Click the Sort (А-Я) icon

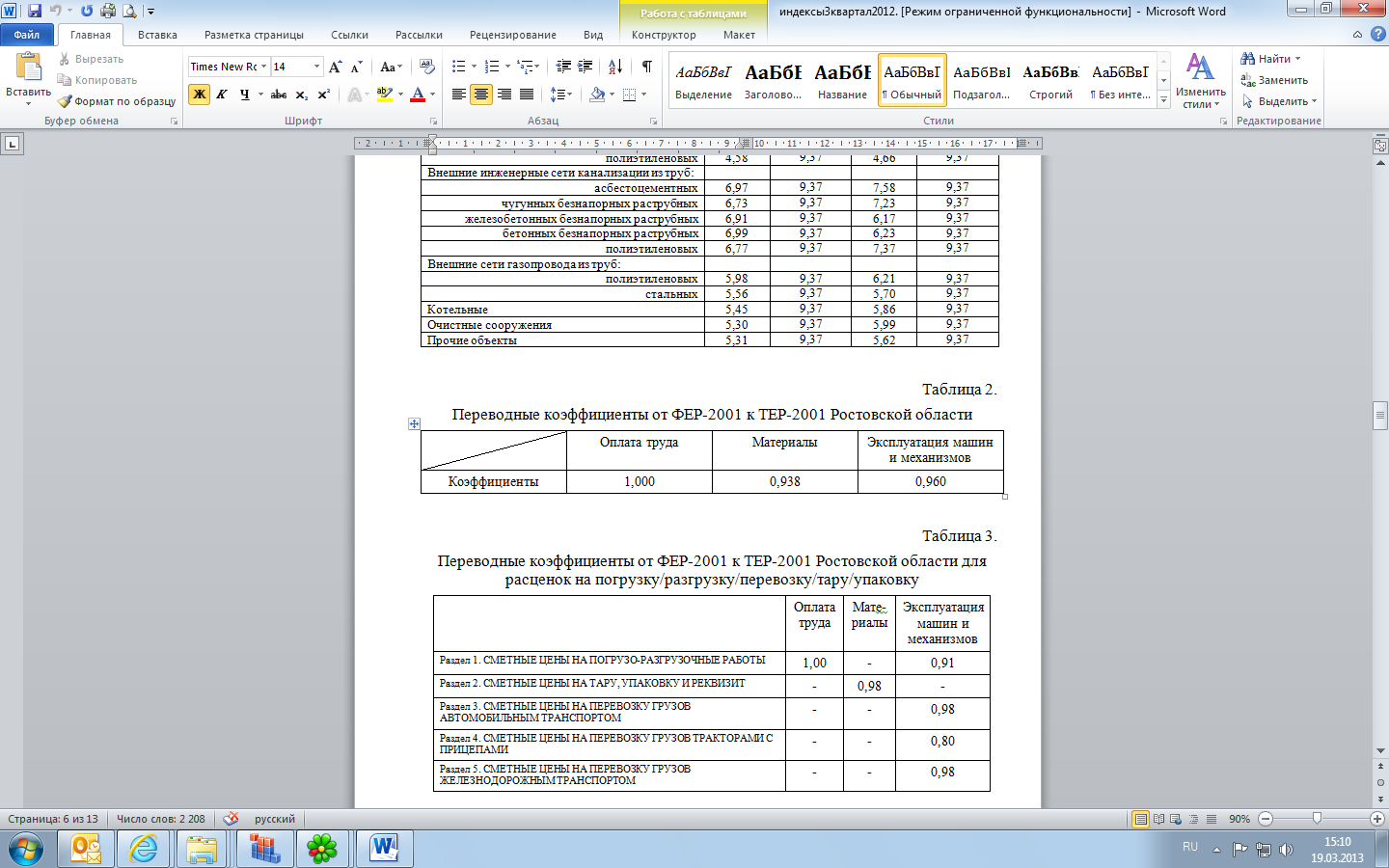pos(615,67)
